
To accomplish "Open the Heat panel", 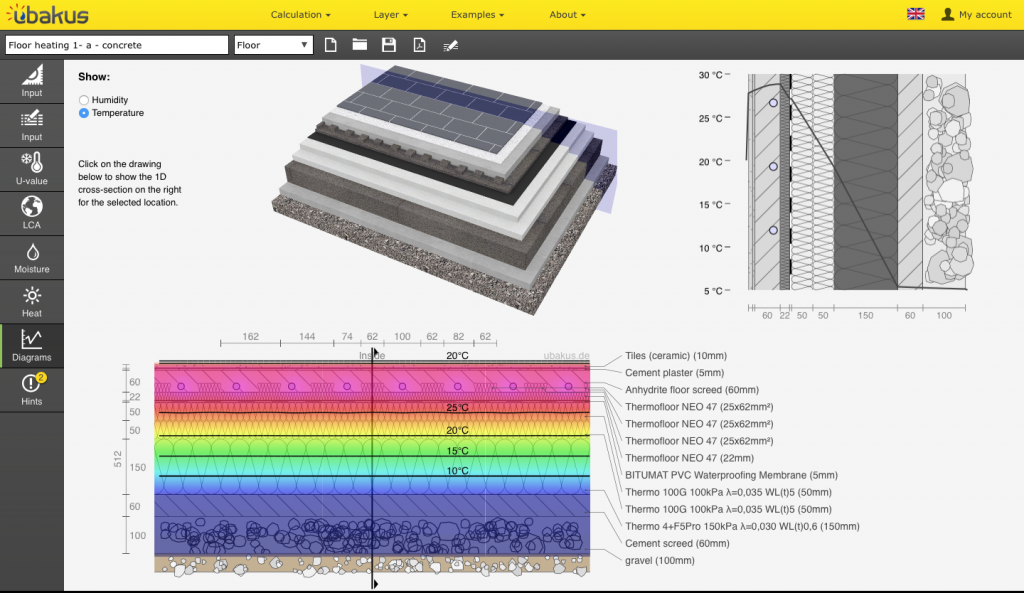I will pos(32,301).
